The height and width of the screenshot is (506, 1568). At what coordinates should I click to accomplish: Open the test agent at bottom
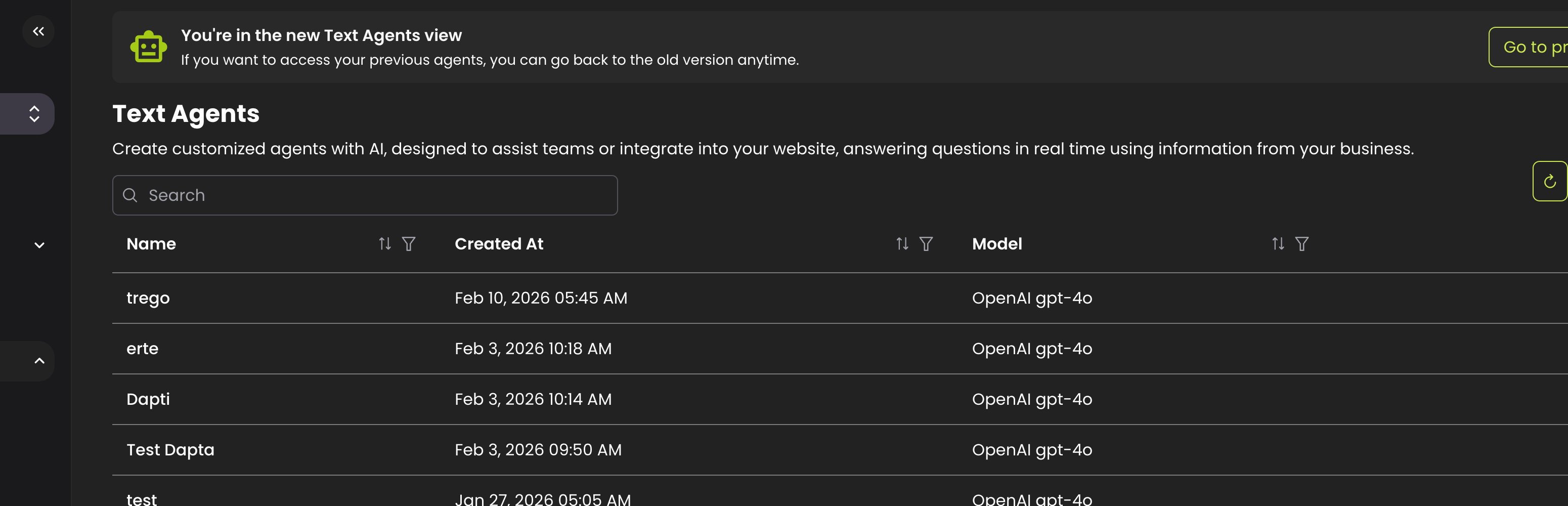click(x=141, y=498)
